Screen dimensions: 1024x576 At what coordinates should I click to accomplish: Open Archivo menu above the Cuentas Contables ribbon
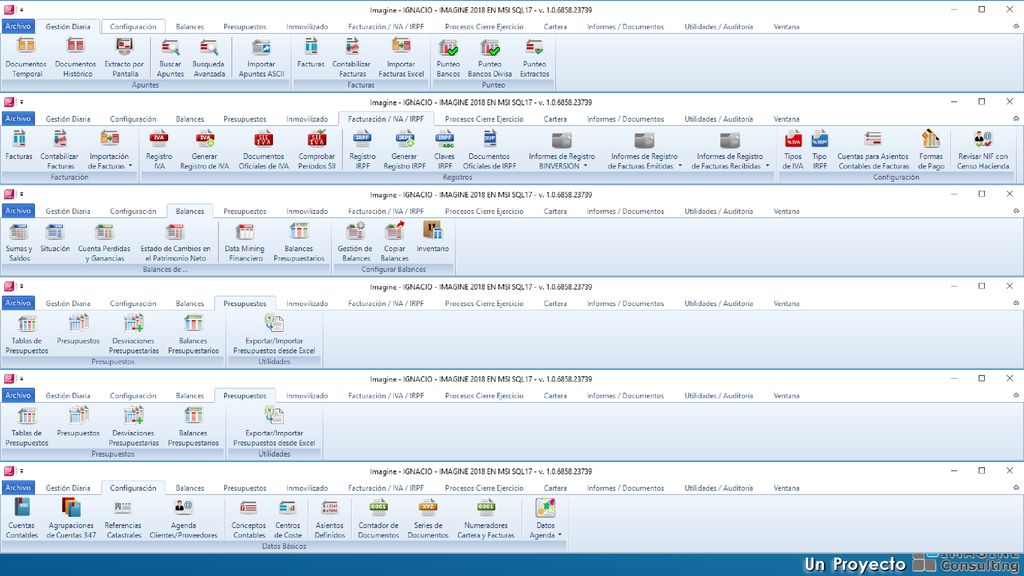(18, 488)
